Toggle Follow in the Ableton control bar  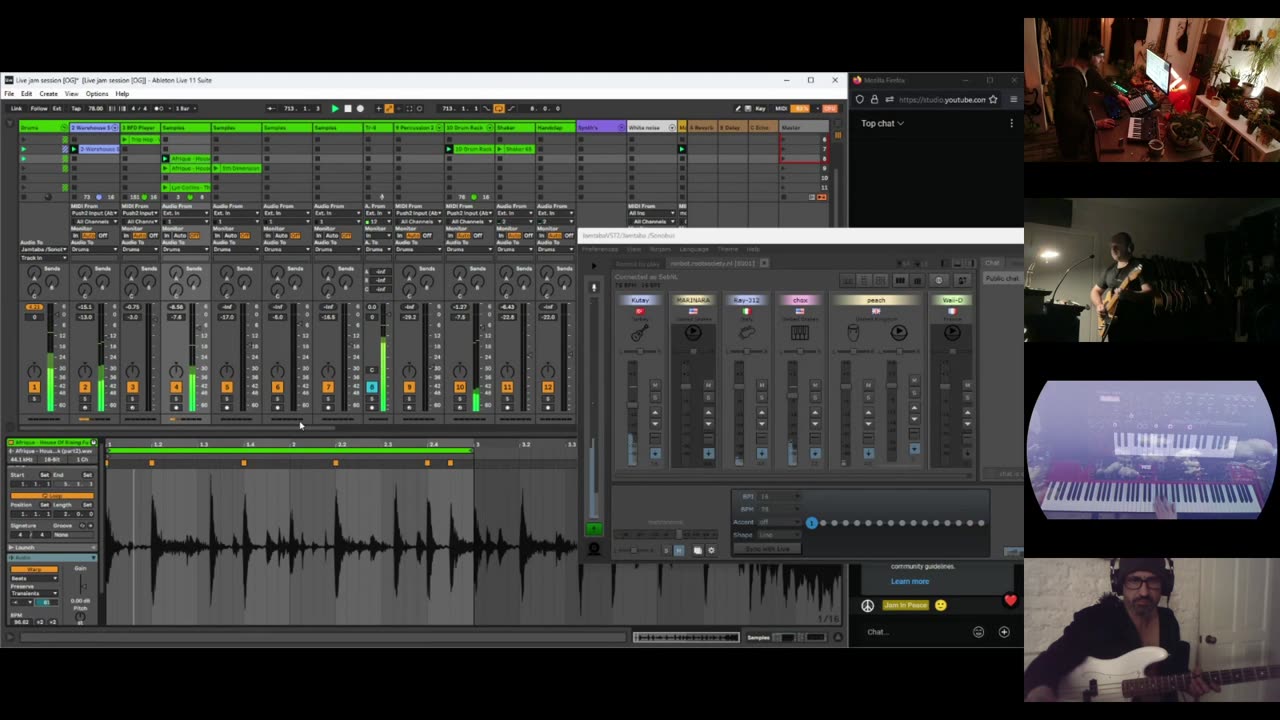[39, 108]
